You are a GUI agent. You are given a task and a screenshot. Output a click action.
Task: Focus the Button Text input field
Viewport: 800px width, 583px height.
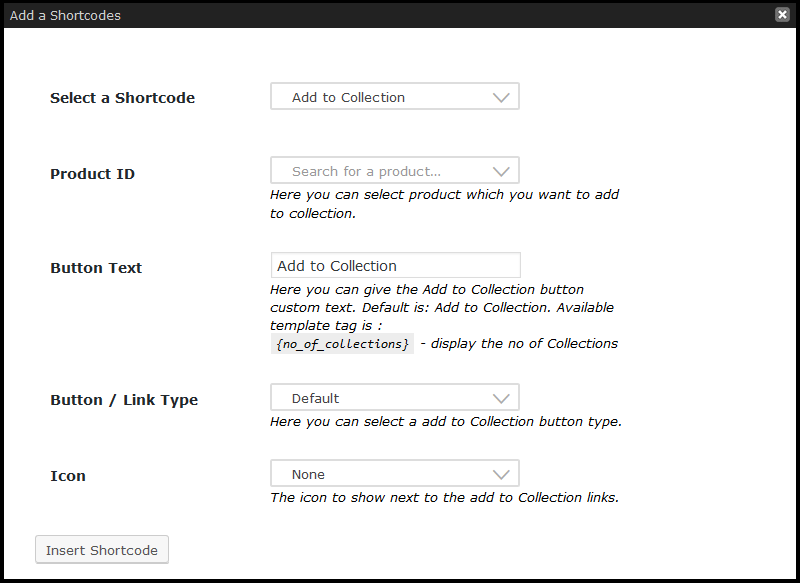[x=395, y=265]
